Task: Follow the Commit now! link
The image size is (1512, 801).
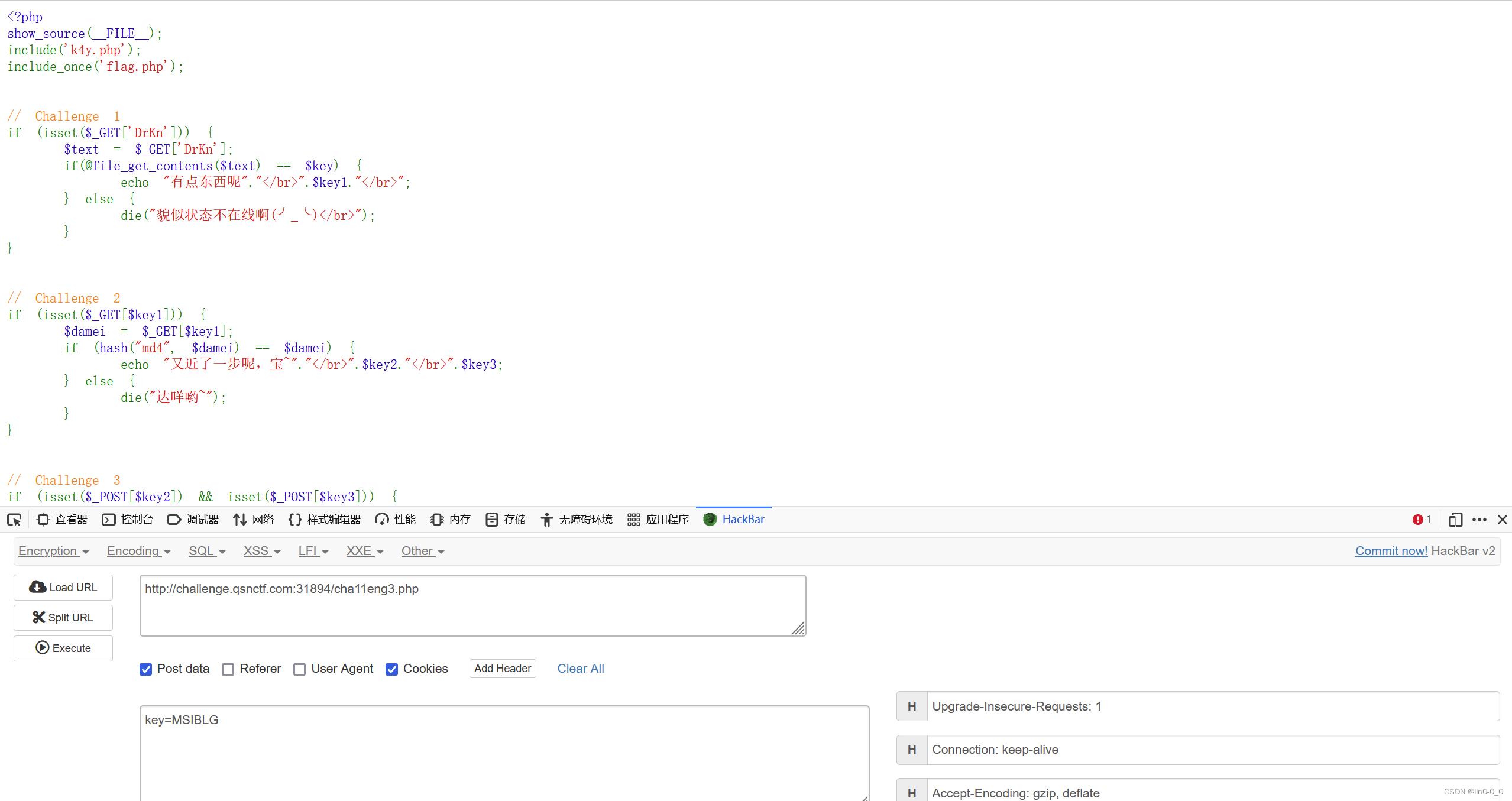Action: pos(1391,551)
